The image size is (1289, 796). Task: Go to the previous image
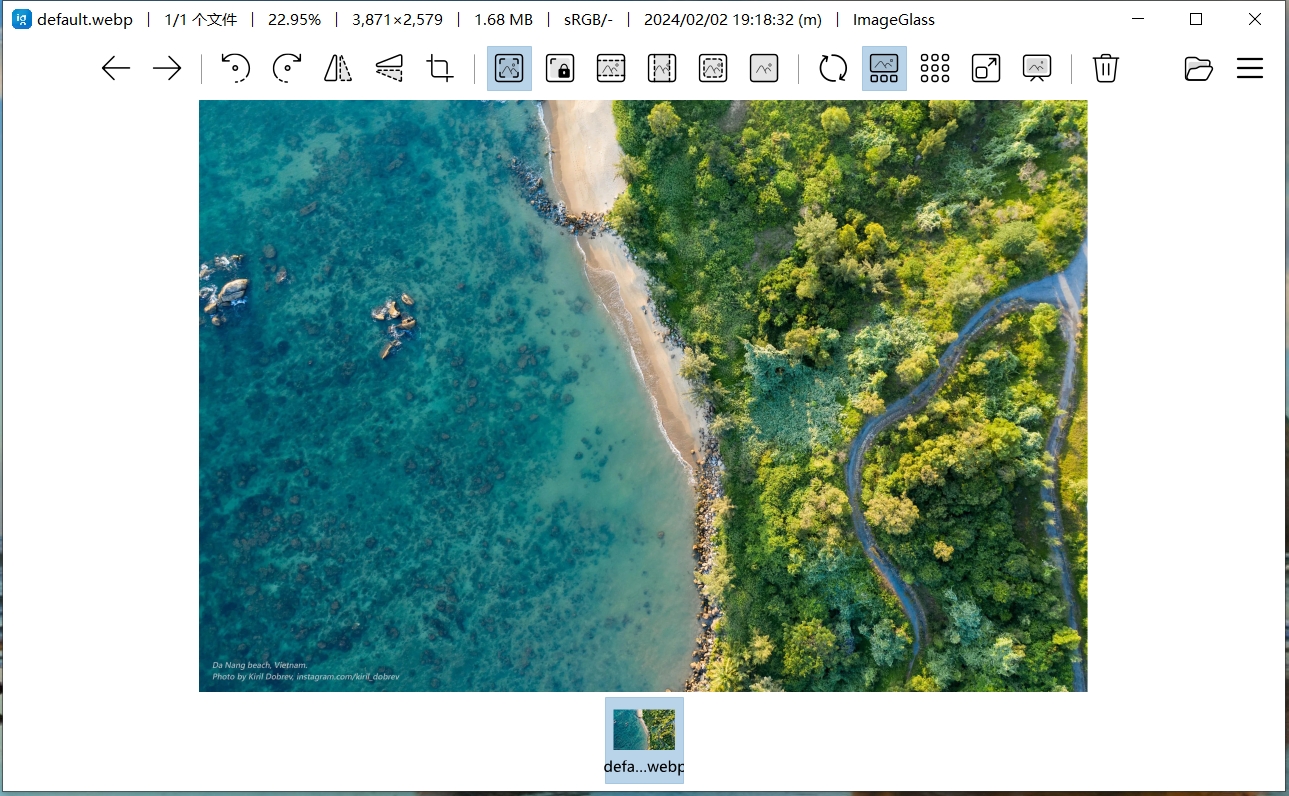(117, 68)
